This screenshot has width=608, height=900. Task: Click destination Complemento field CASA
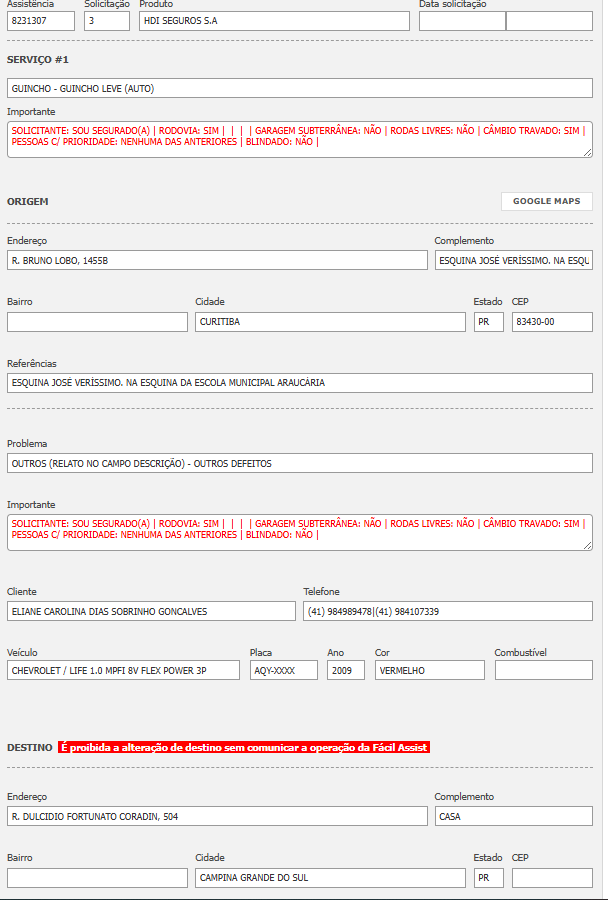[x=514, y=816]
